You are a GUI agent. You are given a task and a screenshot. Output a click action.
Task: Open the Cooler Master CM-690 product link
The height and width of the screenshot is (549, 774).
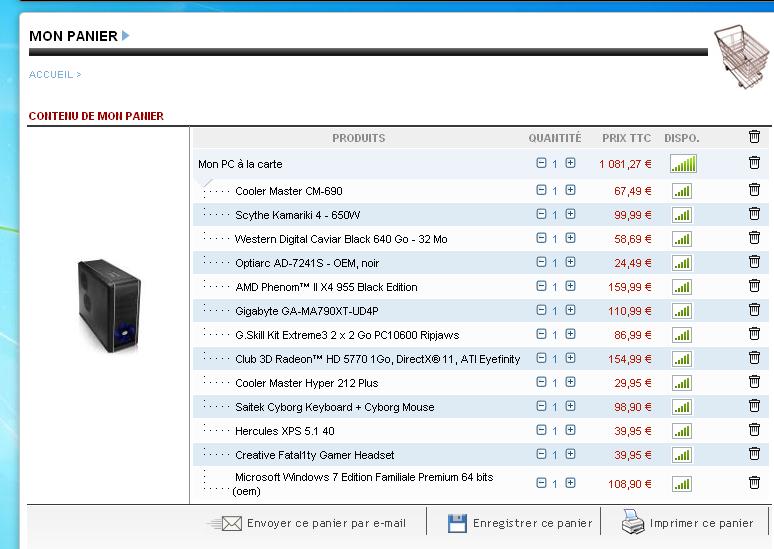pyautogui.click(x=289, y=191)
